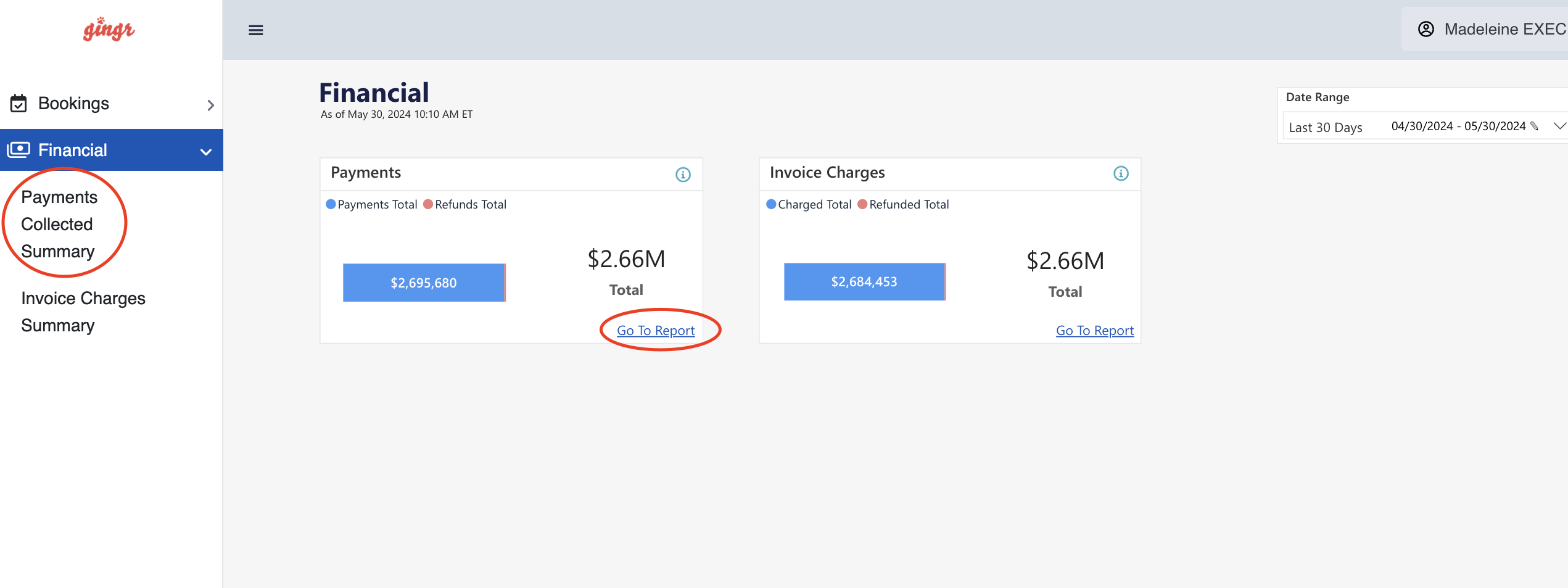Click the As of May 30, 2024 timestamp
This screenshot has width=1568, height=588.
[x=397, y=114]
